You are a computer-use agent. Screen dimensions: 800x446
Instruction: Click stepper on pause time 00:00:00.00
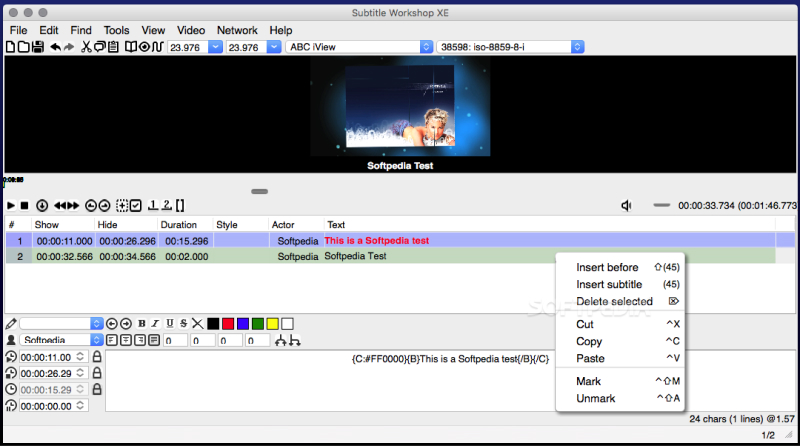[80, 406]
